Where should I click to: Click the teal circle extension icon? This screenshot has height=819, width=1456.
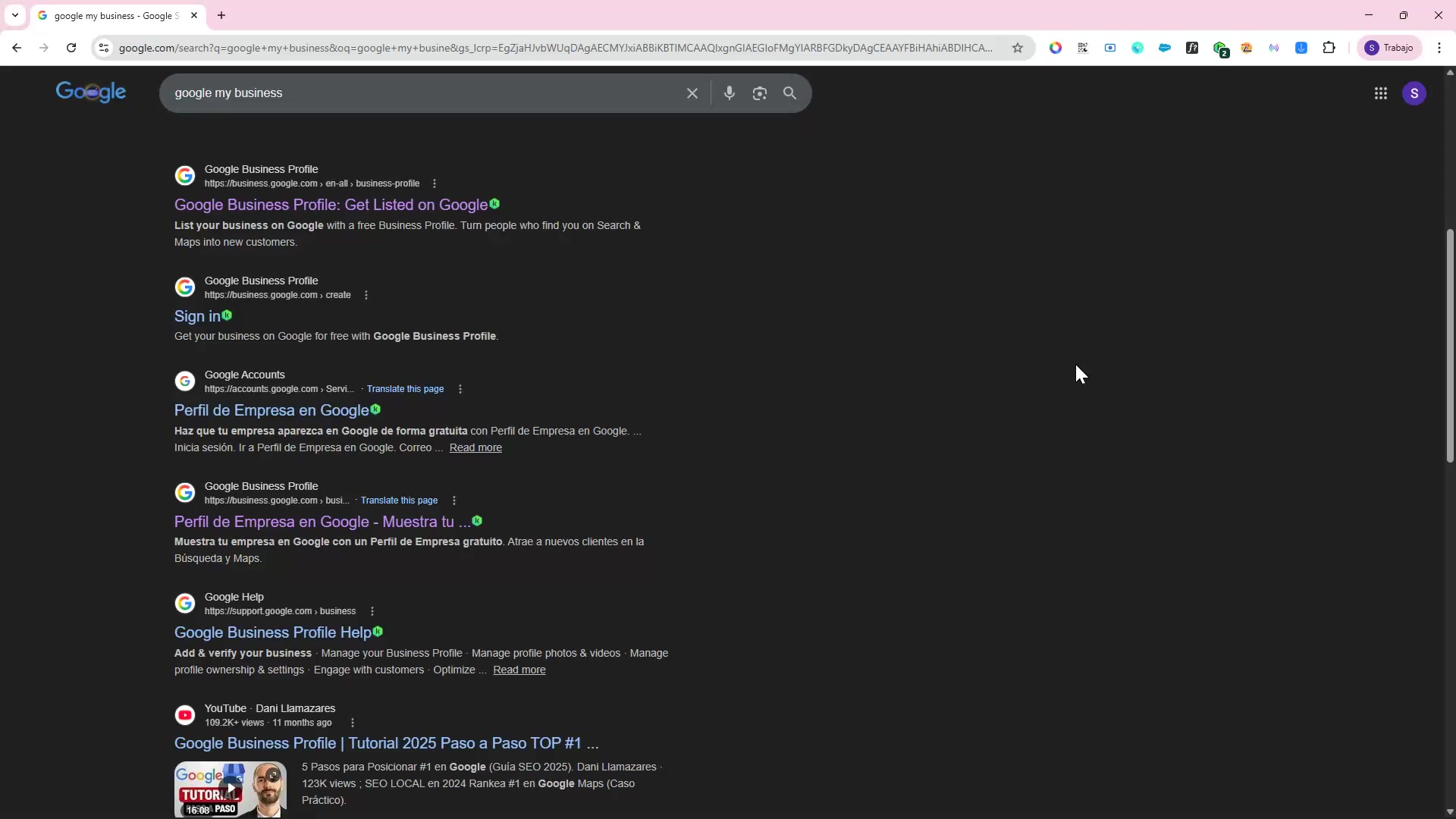pyautogui.click(x=1137, y=48)
